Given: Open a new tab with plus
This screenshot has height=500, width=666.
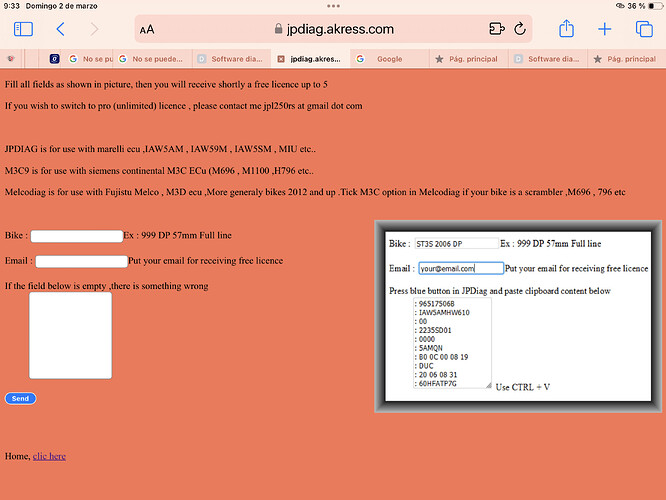Looking at the screenshot, I should pyautogui.click(x=604, y=29).
